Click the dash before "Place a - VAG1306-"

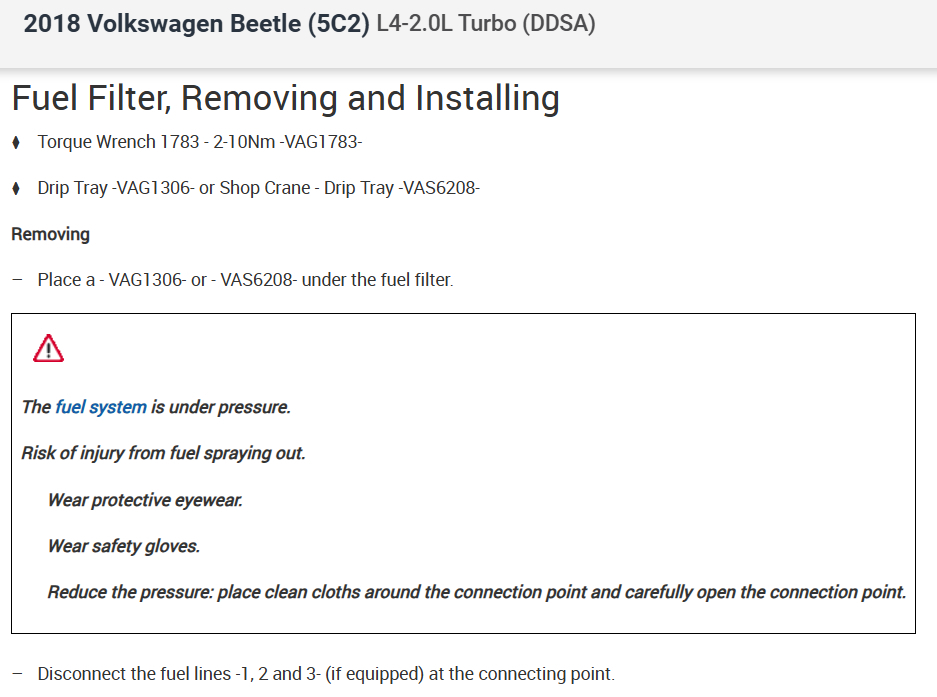pyautogui.click(x=17, y=280)
